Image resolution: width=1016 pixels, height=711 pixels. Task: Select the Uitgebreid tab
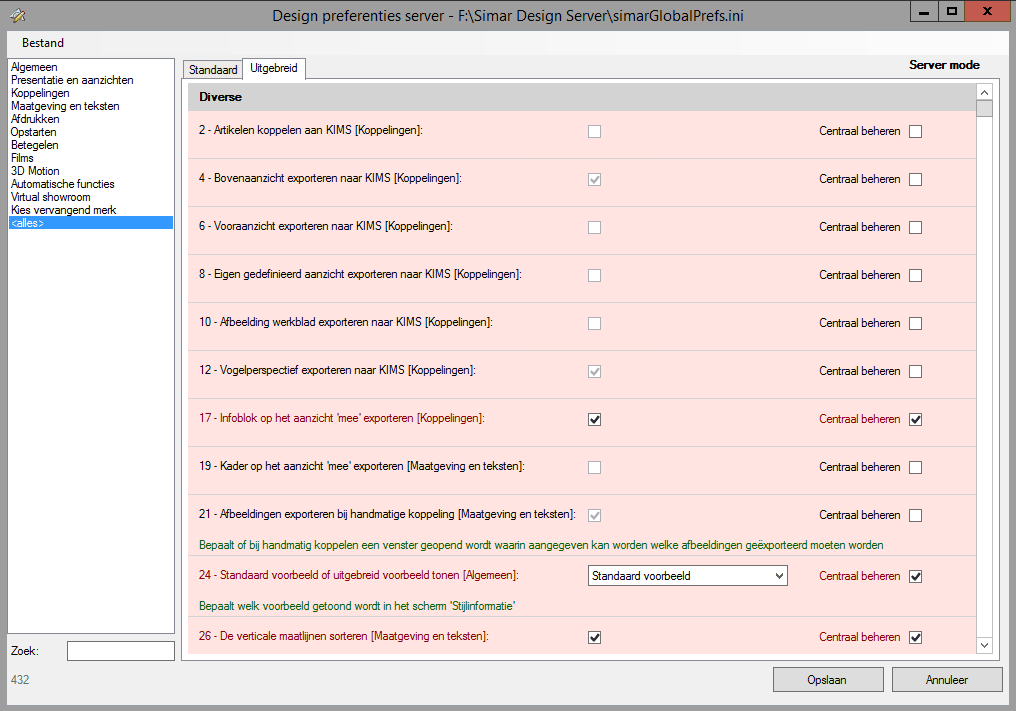tap(275, 69)
